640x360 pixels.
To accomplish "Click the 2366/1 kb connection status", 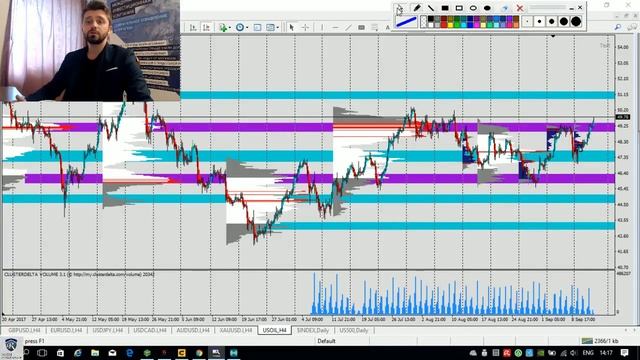I will point(600,341).
